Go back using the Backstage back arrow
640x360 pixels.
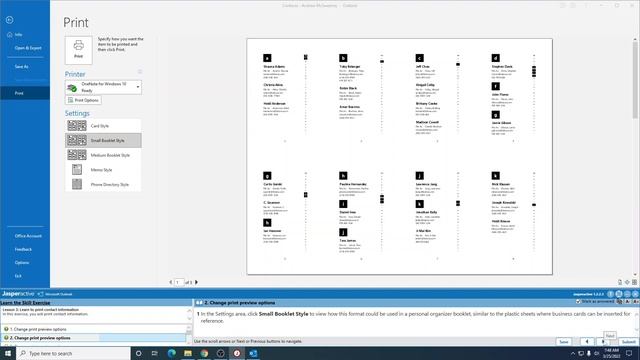click(9, 20)
